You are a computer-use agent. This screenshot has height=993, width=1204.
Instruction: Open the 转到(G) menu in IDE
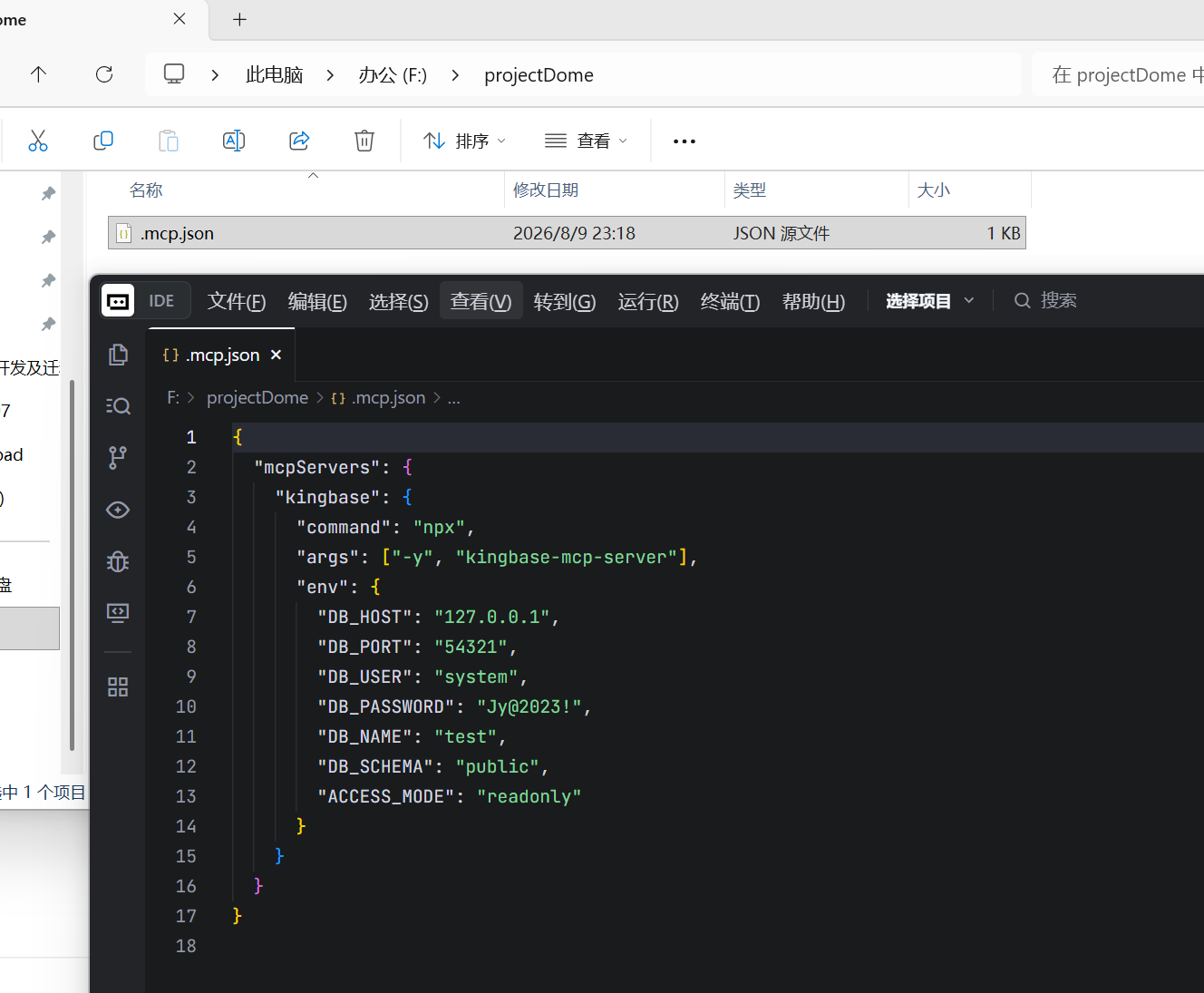tap(565, 301)
